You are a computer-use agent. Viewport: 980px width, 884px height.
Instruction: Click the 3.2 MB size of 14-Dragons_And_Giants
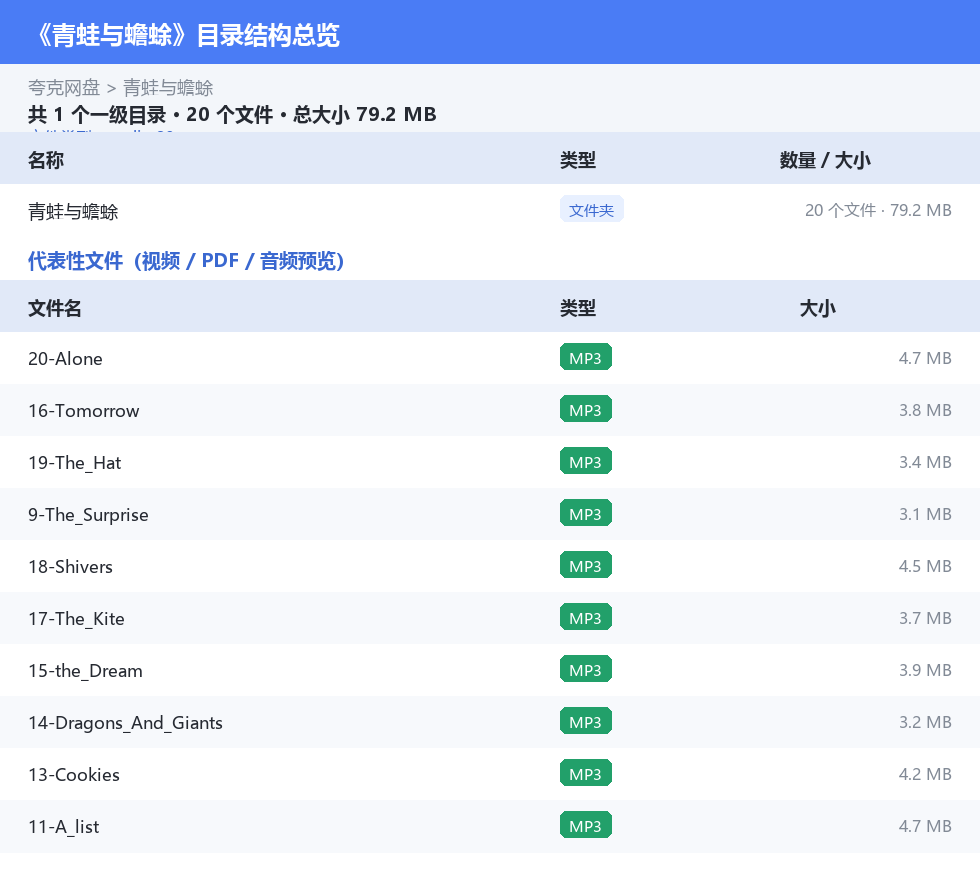[x=925, y=721]
